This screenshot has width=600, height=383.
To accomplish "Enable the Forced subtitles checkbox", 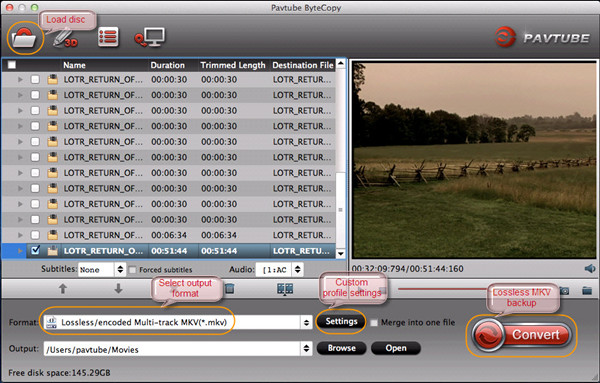I will 132,270.
